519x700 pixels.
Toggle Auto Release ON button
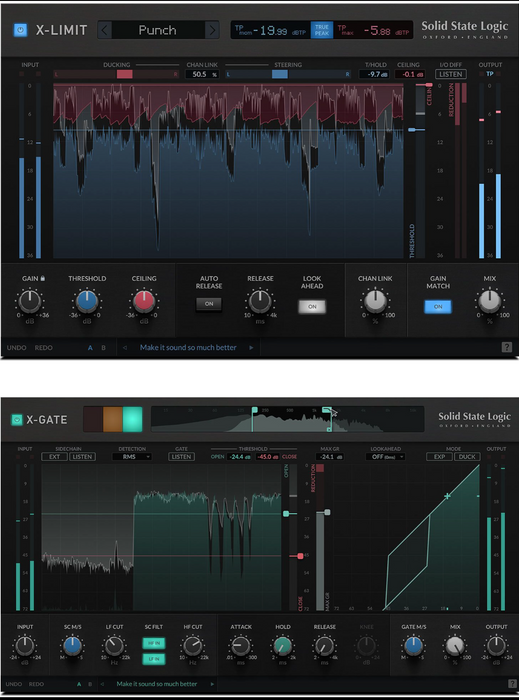point(209,304)
